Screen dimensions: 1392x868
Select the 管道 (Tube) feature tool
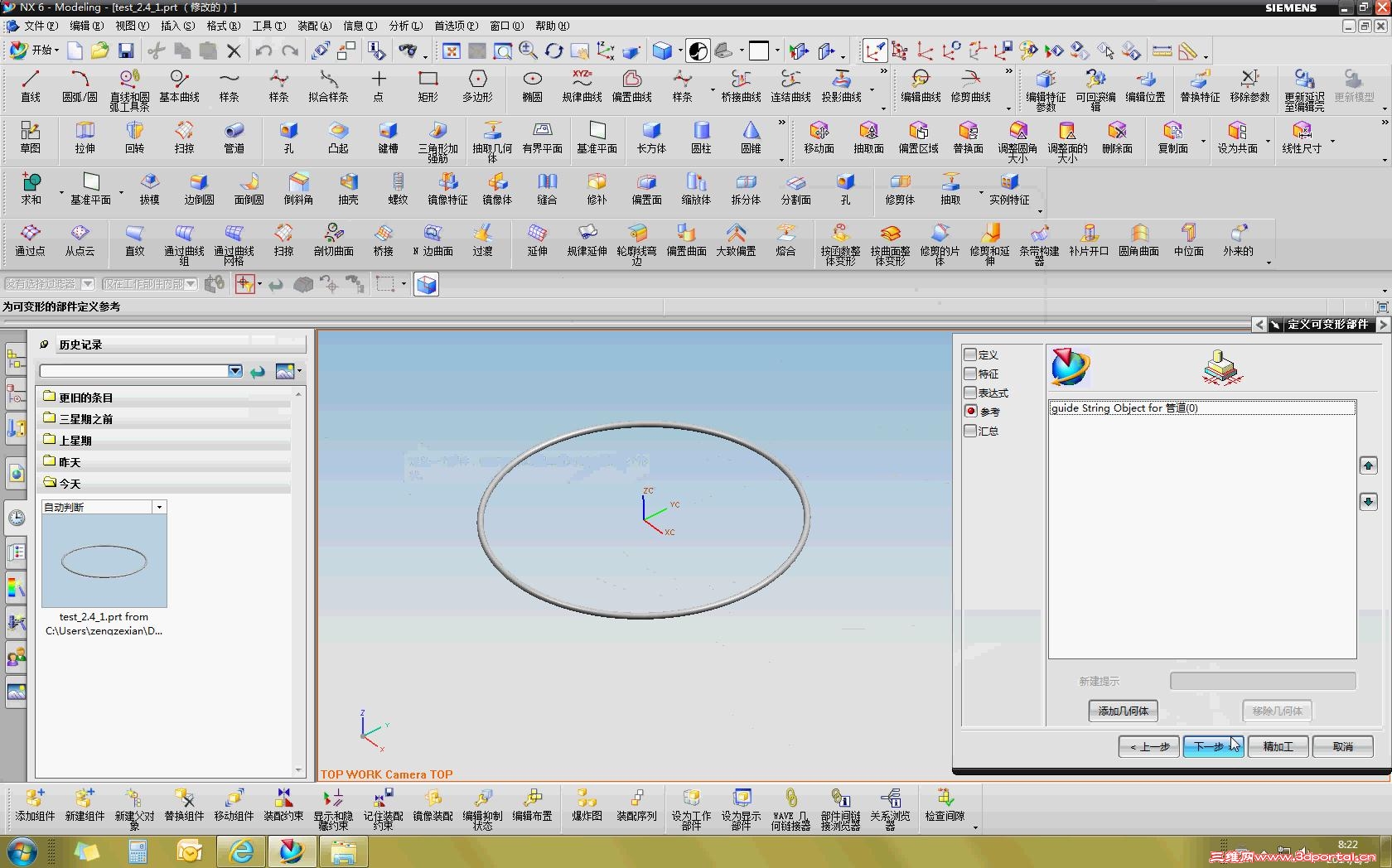[x=234, y=137]
